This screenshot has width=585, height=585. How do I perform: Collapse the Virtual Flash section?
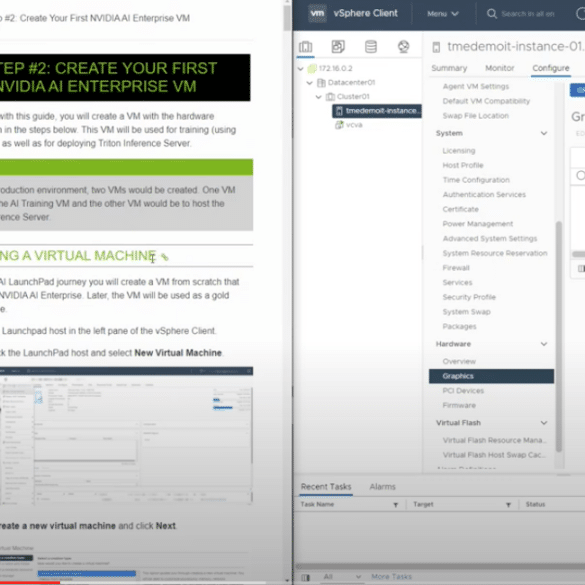pos(544,423)
